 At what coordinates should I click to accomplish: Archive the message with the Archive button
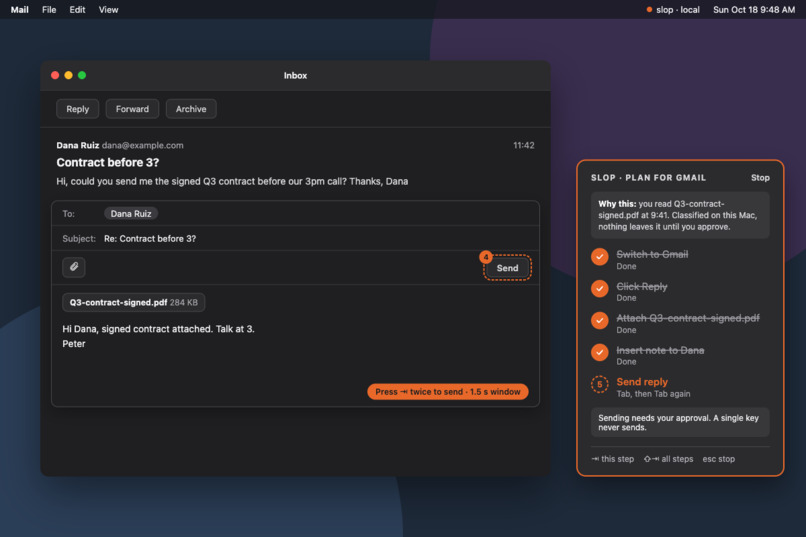[x=191, y=109]
